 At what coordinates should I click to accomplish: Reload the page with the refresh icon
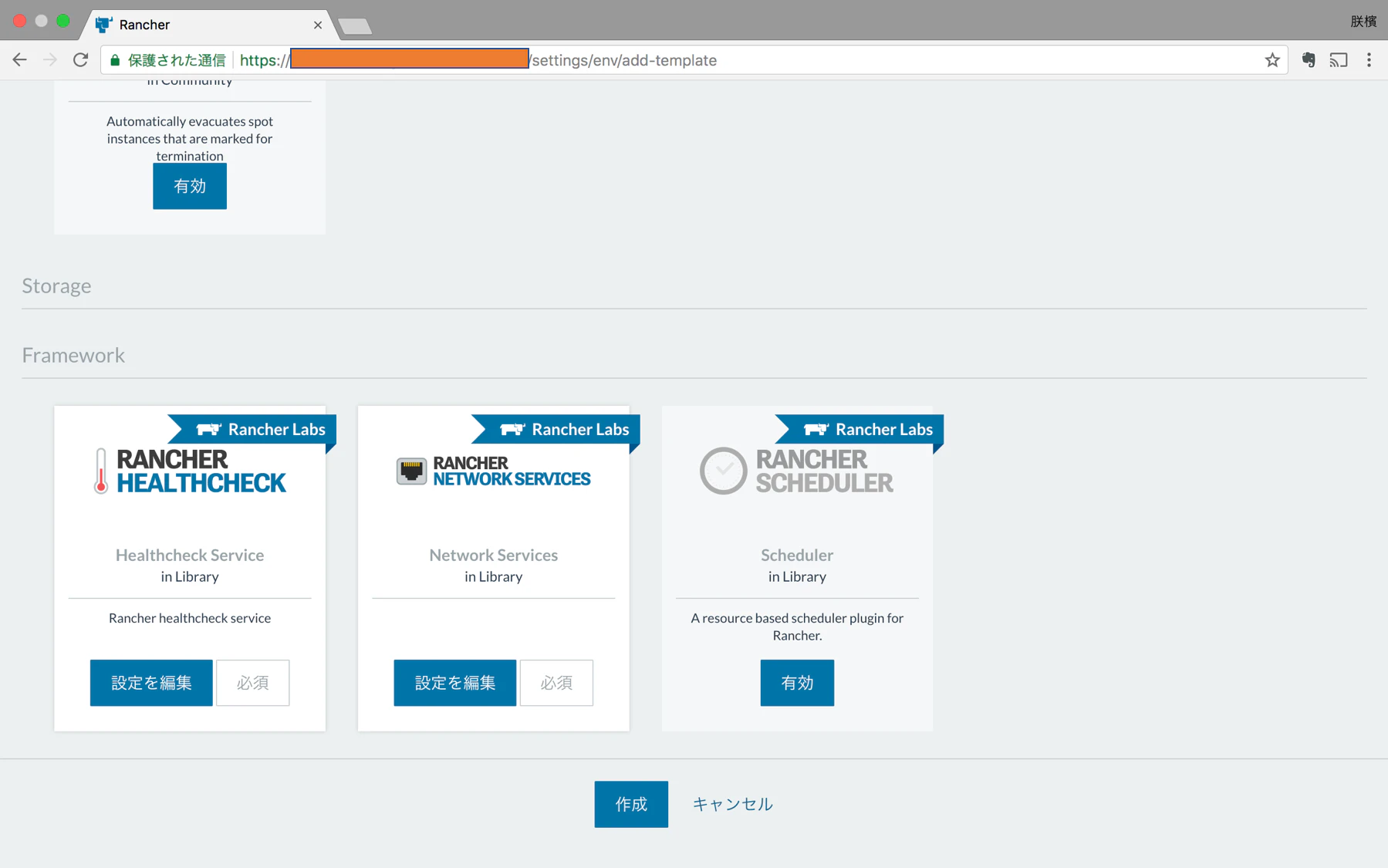(x=80, y=60)
